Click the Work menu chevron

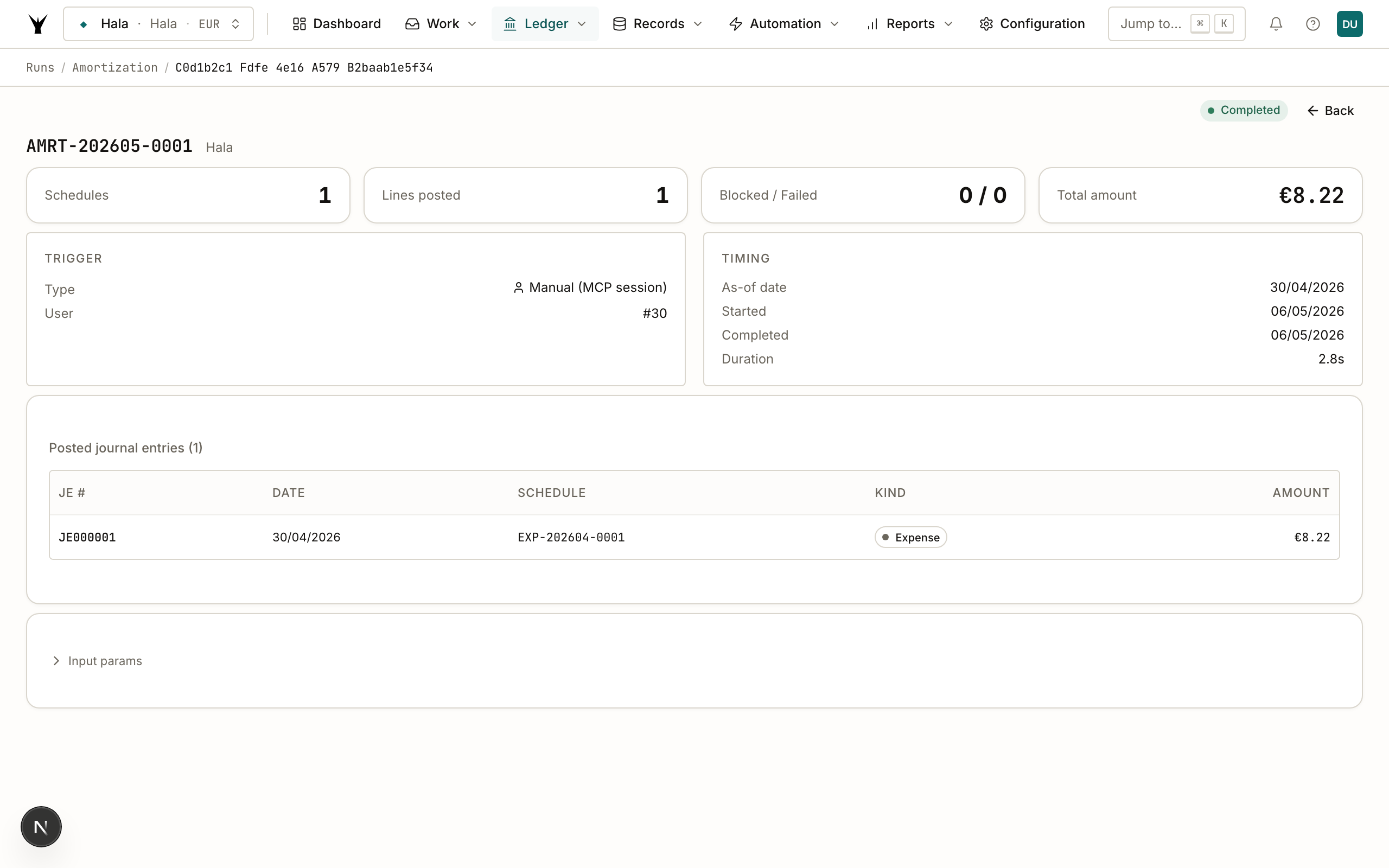pyautogui.click(x=473, y=23)
